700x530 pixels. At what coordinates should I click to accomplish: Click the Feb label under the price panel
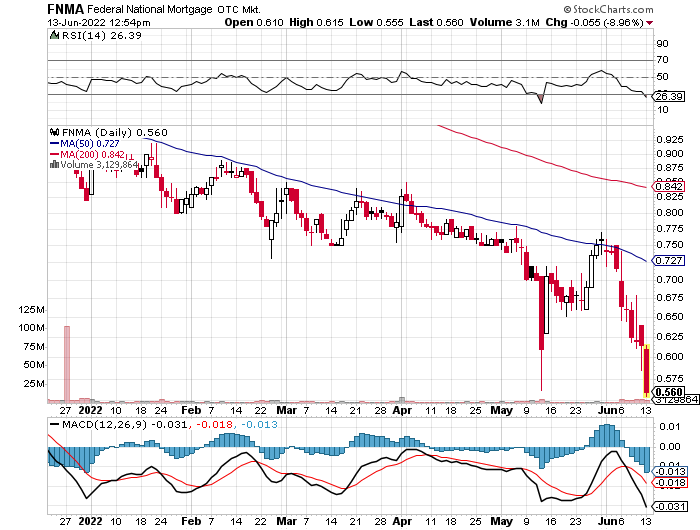[x=191, y=410]
